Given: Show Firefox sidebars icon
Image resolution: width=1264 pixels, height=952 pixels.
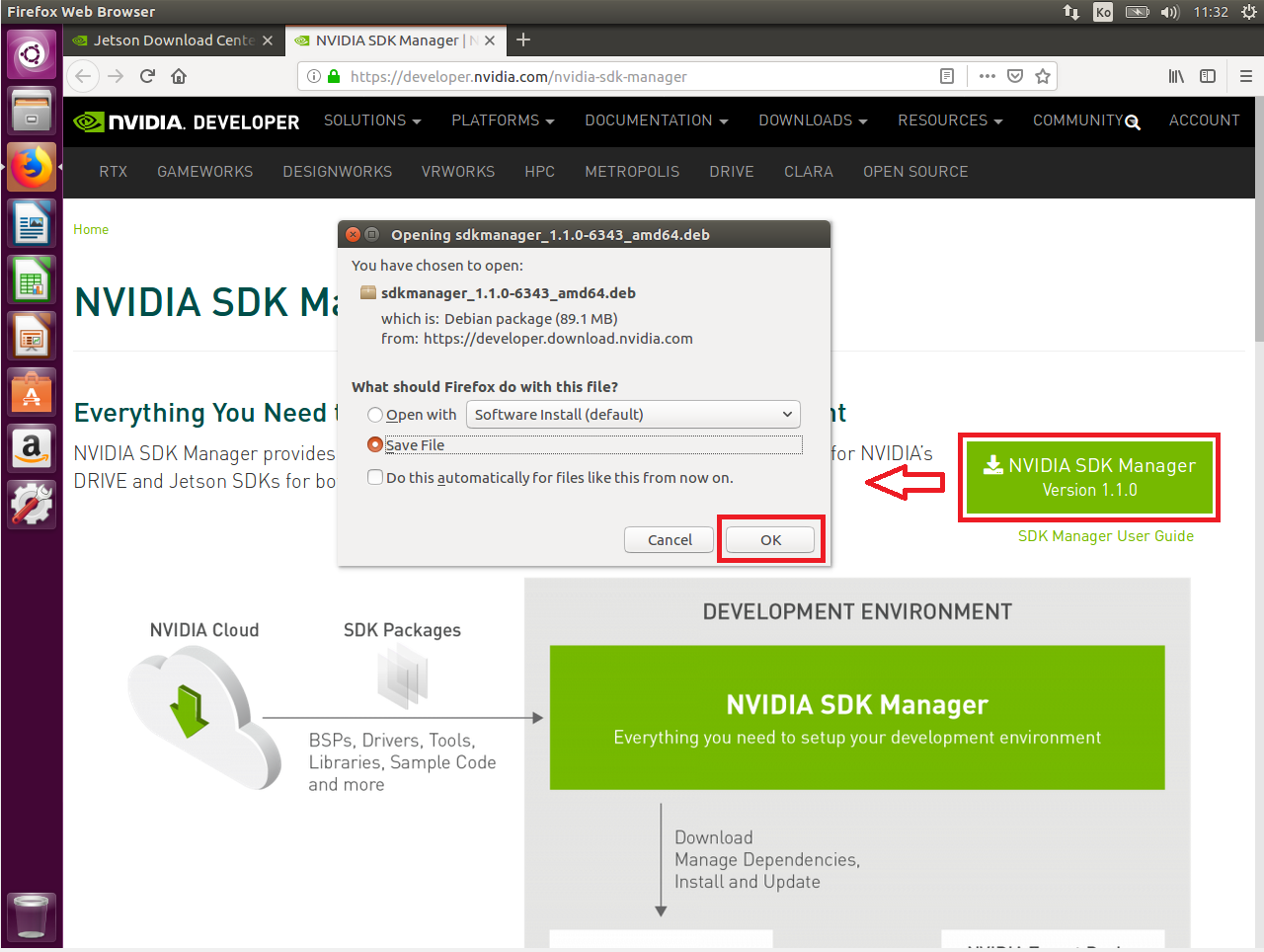Looking at the screenshot, I should (x=1208, y=76).
